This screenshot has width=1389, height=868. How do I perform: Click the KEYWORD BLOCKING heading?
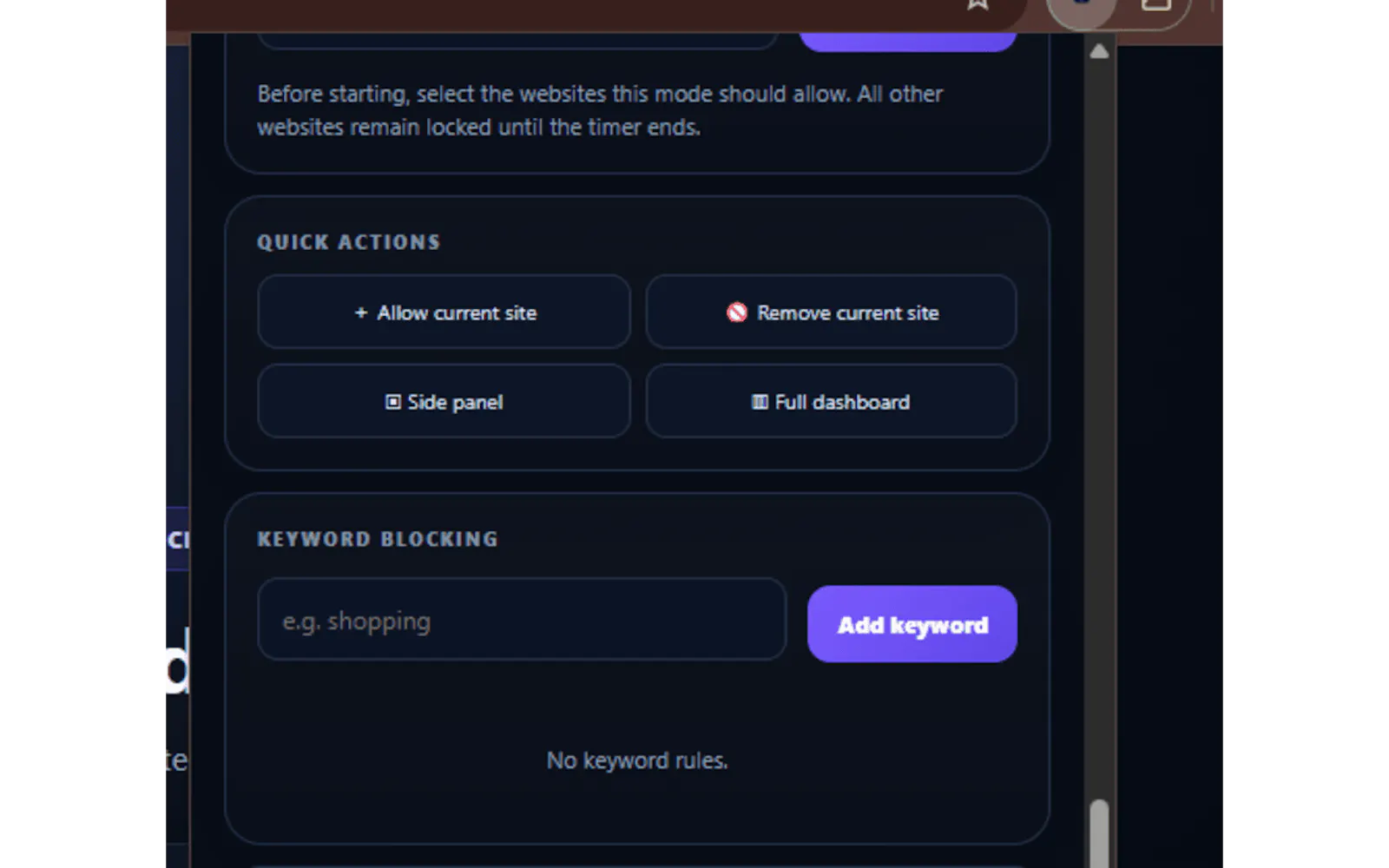pos(378,539)
